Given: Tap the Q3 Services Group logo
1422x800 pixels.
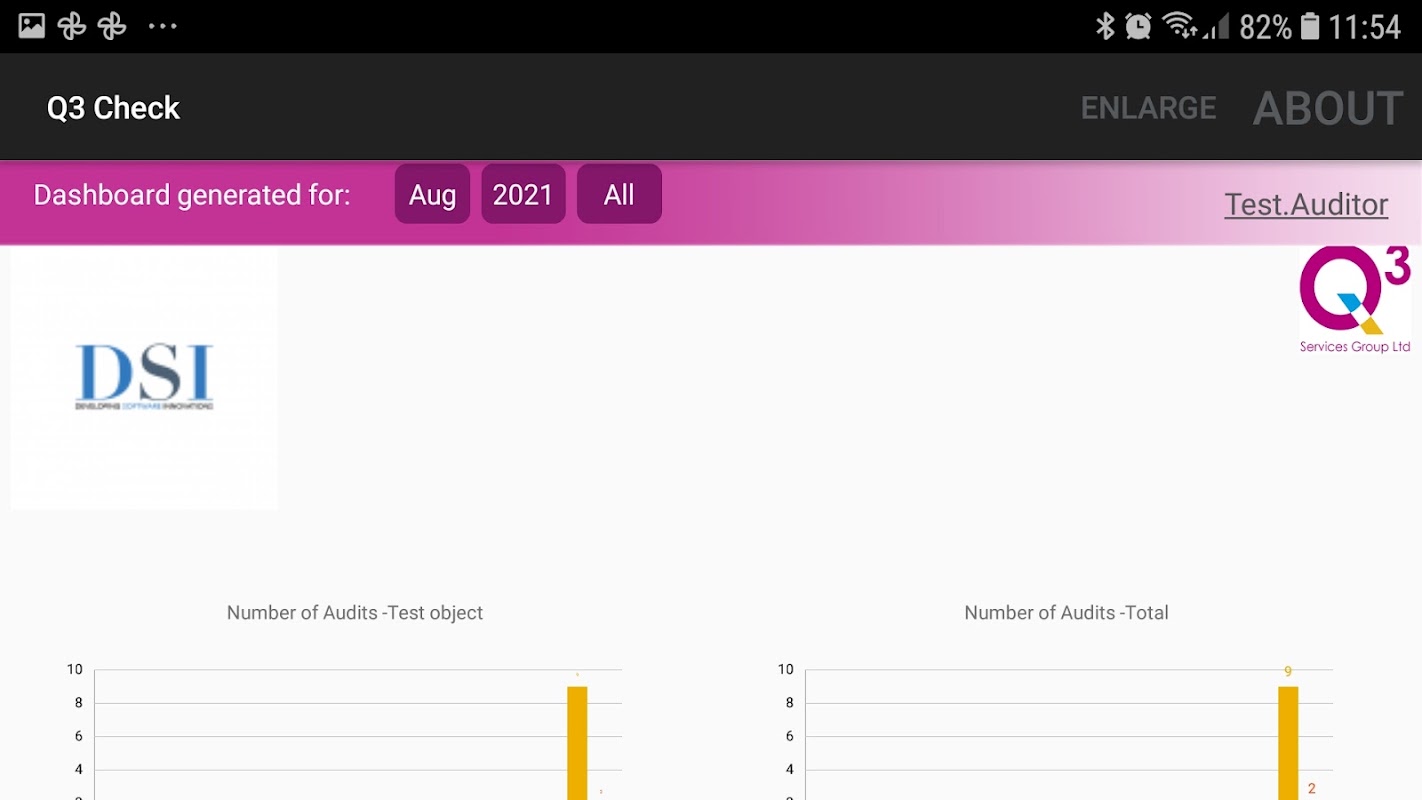Looking at the screenshot, I should 1355,300.
